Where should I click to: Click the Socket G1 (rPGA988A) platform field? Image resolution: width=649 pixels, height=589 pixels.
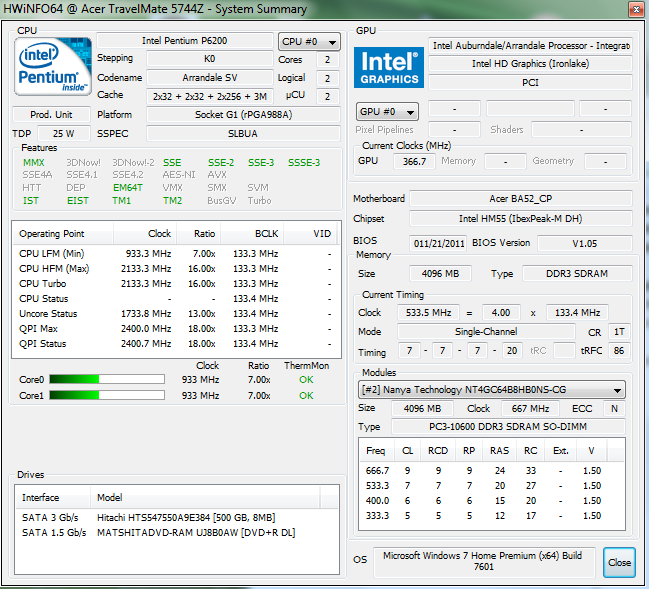click(x=243, y=115)
